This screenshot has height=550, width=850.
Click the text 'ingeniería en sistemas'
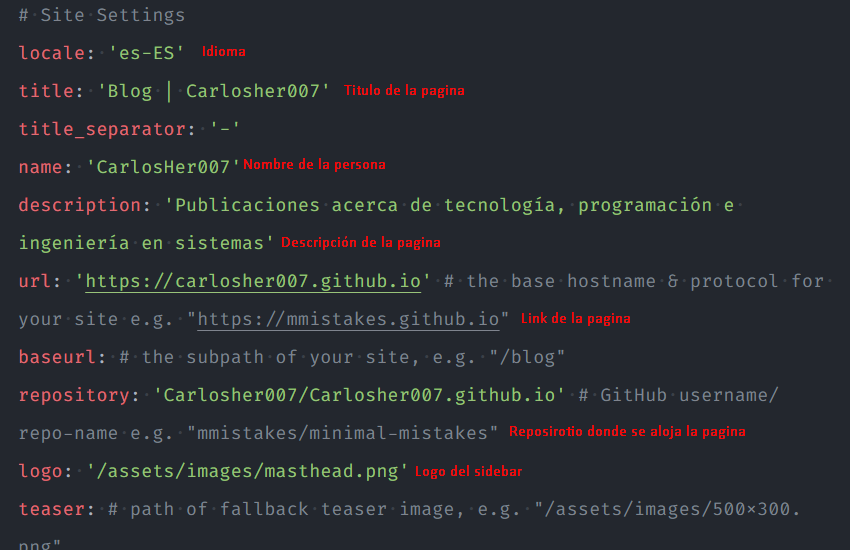tap(141, 243)
